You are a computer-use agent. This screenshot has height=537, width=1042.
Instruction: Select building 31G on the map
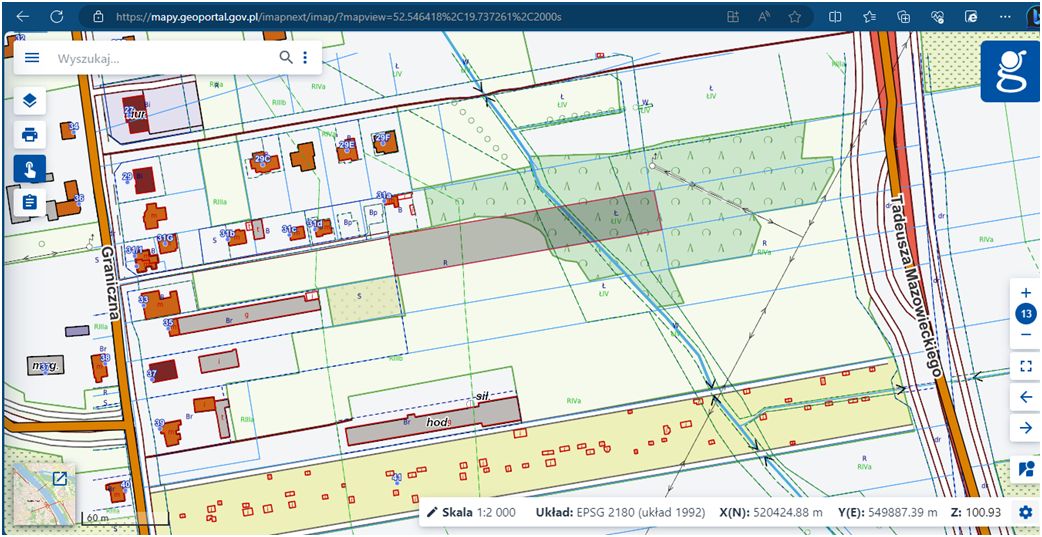(168, 243)
